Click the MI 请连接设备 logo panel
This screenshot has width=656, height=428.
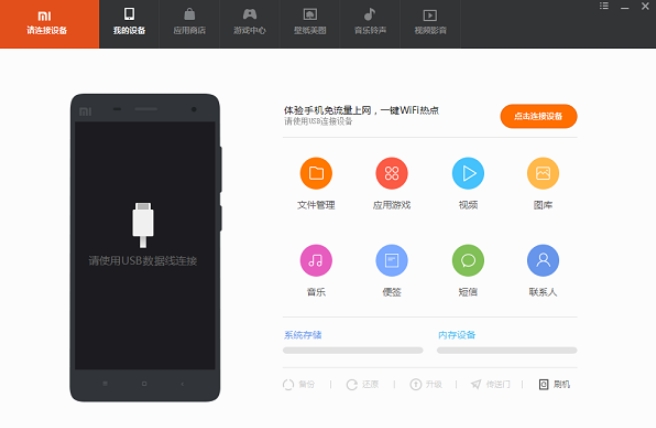click(x=49, y=24)
